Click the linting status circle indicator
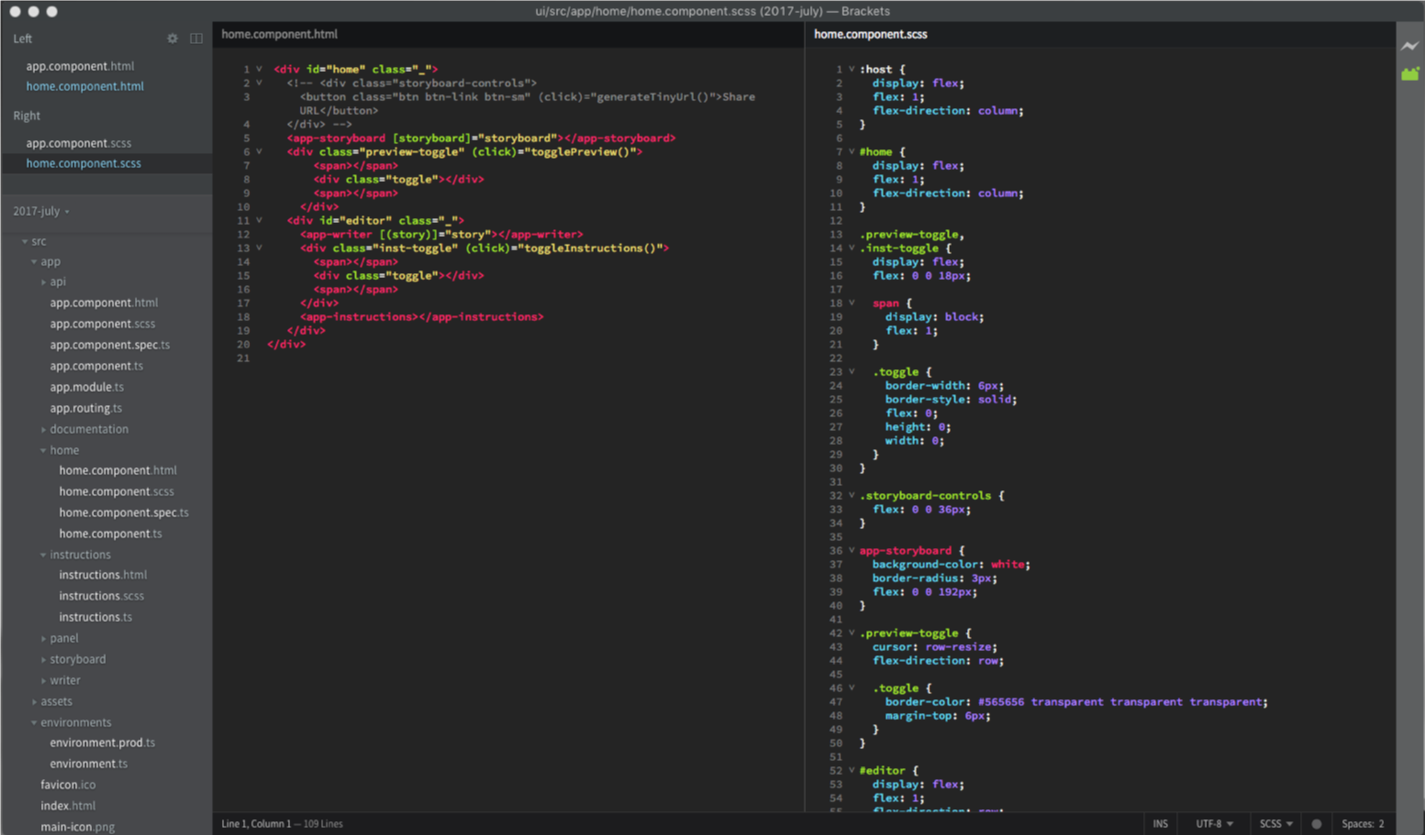This screenshot has height=835, width=1425. 1316,824
